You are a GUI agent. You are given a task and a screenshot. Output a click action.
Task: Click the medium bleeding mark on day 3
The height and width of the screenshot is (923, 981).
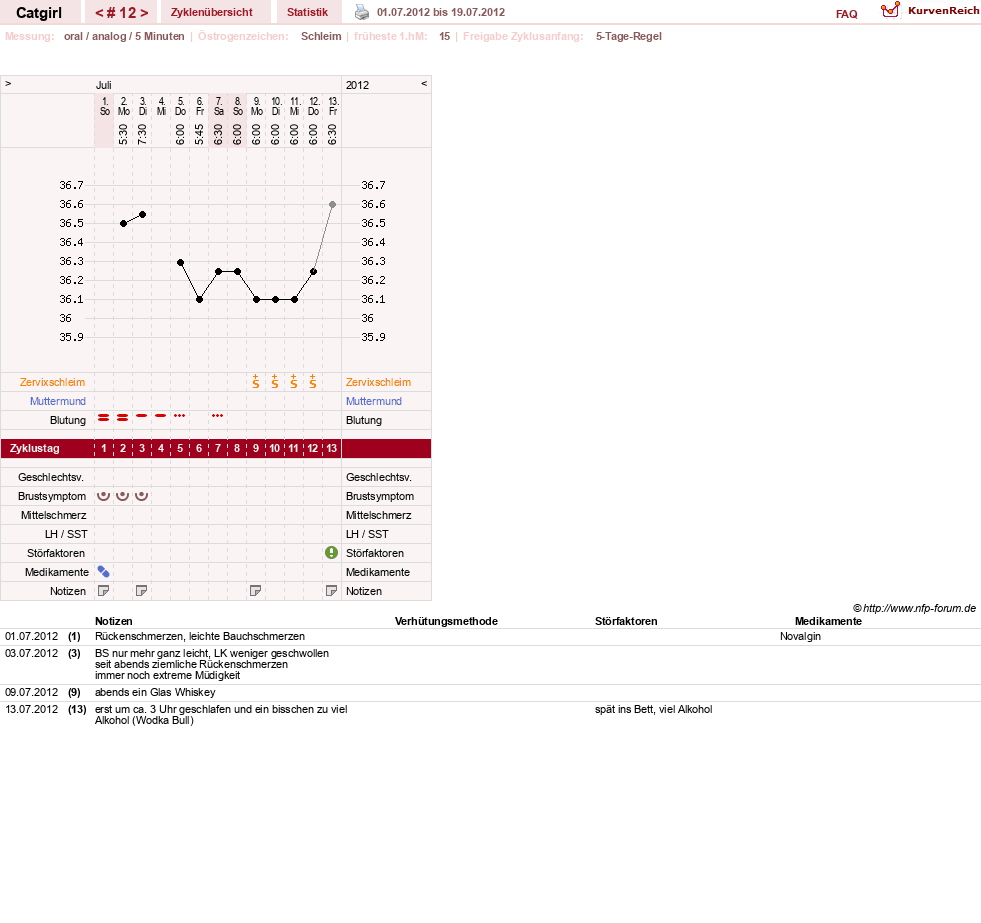pyautogui.click(x=141, y=416)
